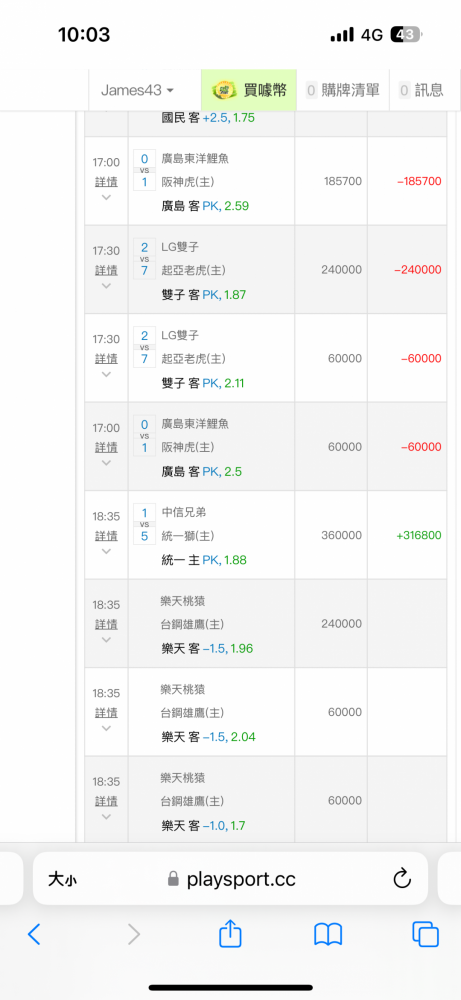The image size is (461, 1000).
Task: Tap the Safari back arrow icon
Action: [34, 934]
